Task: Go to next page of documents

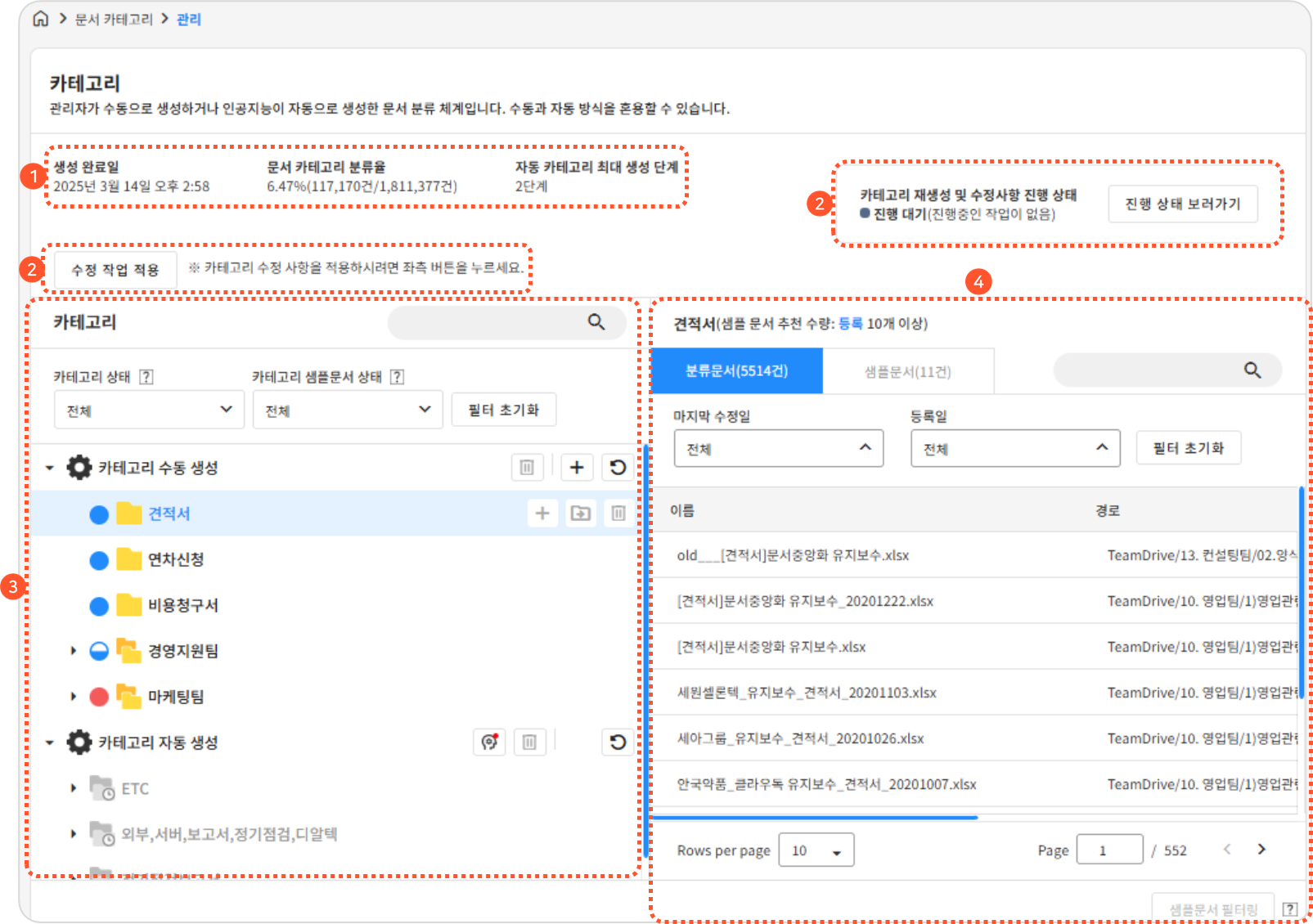Action: tap(1261, 850)
